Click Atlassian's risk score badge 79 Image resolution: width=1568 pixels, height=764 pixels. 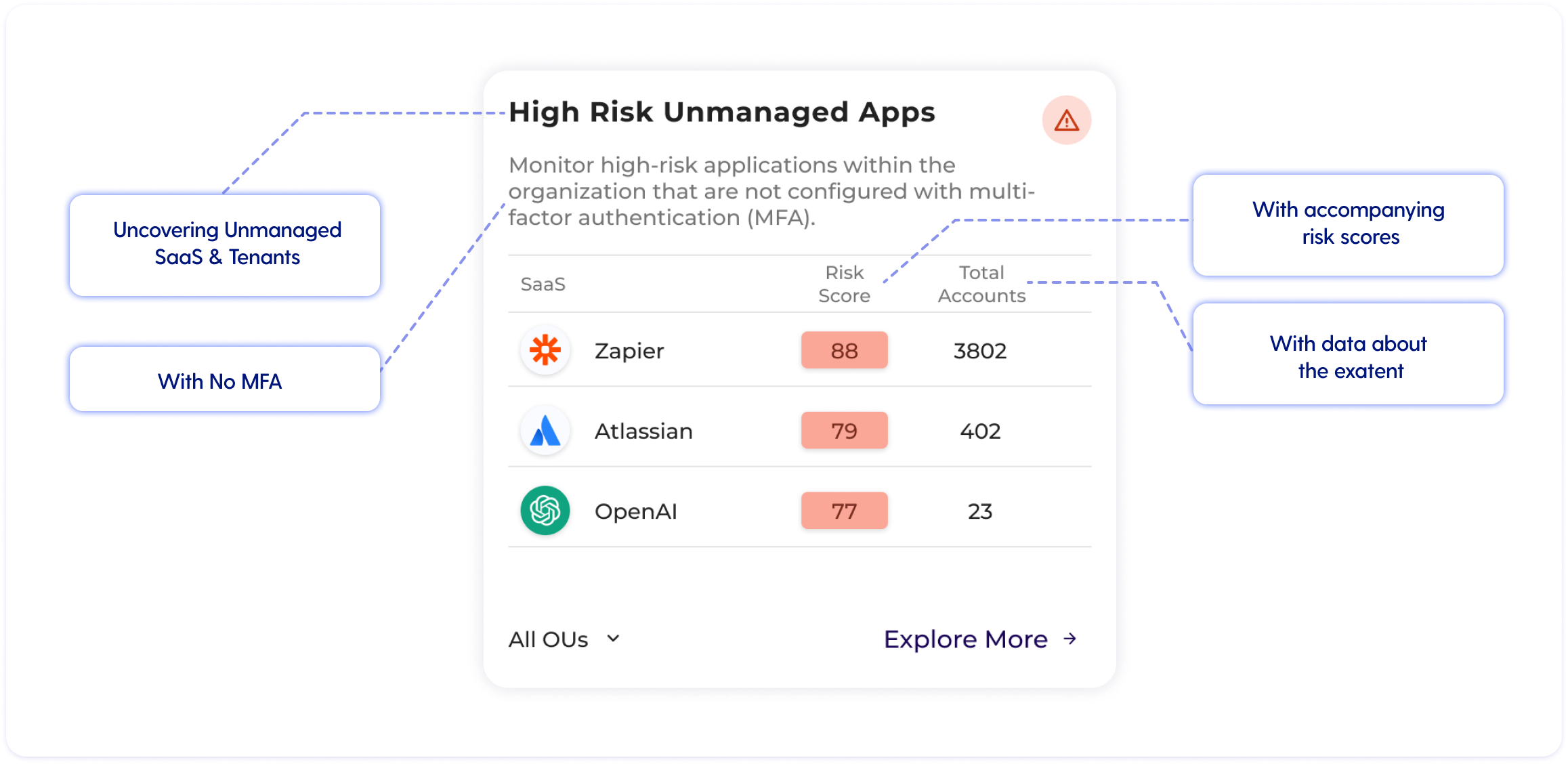(x=844, y=431)
